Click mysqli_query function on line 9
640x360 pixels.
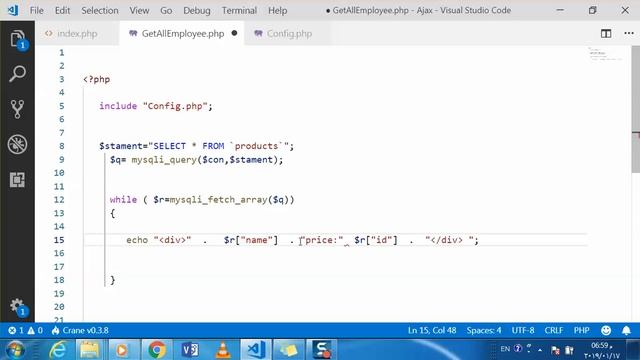[x=164, y=160]
